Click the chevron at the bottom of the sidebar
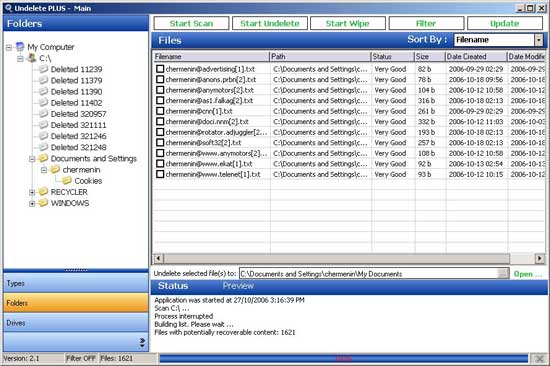Screen dimensions: 550x366 (x=142, y=342)
